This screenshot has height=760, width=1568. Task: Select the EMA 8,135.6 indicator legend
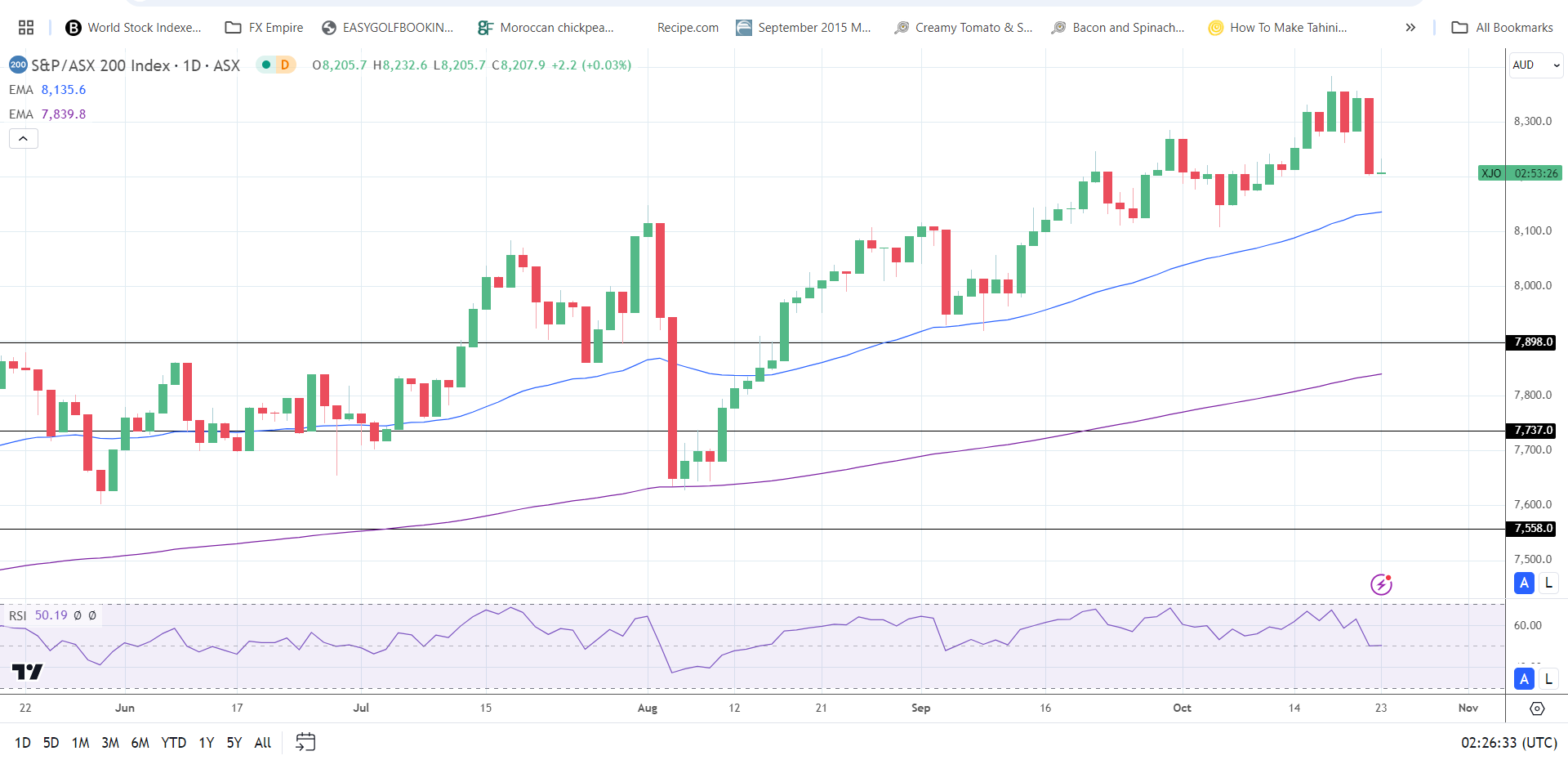click(x=47, y=90)
